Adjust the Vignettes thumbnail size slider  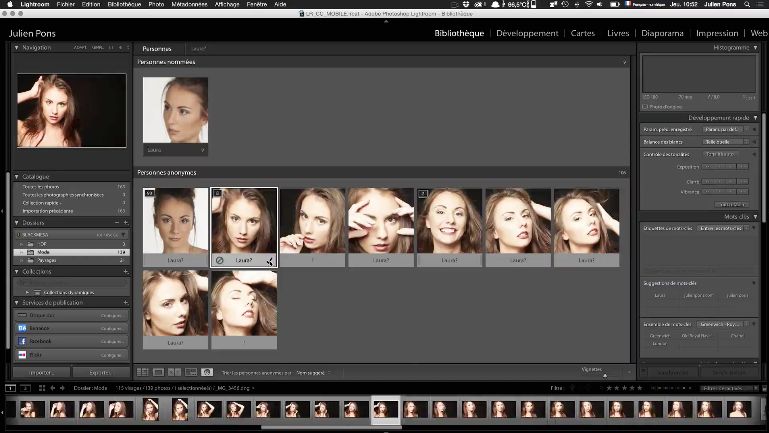click(605, 375)
